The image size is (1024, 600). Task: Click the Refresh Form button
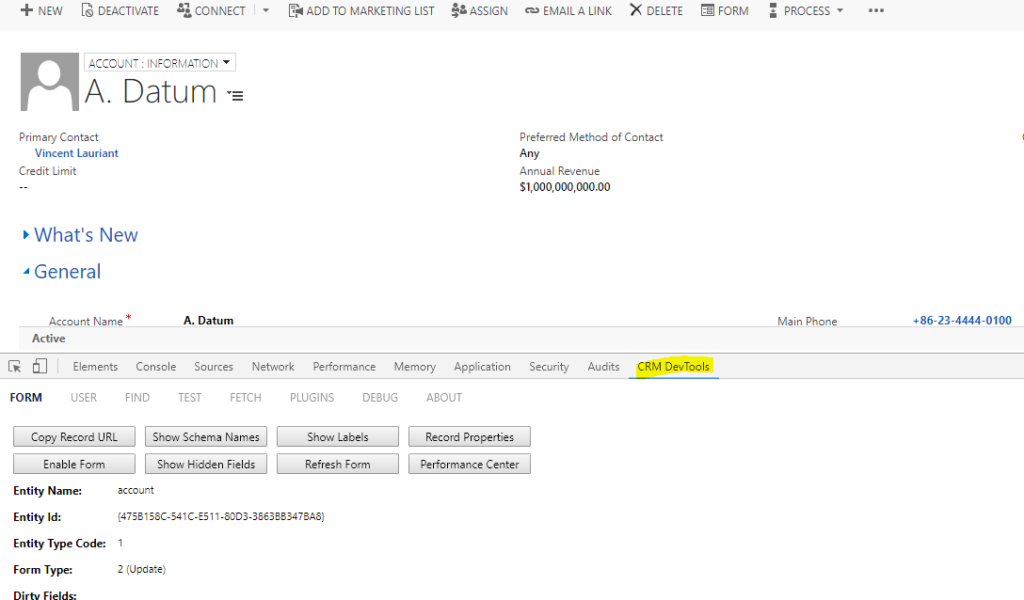338,464
